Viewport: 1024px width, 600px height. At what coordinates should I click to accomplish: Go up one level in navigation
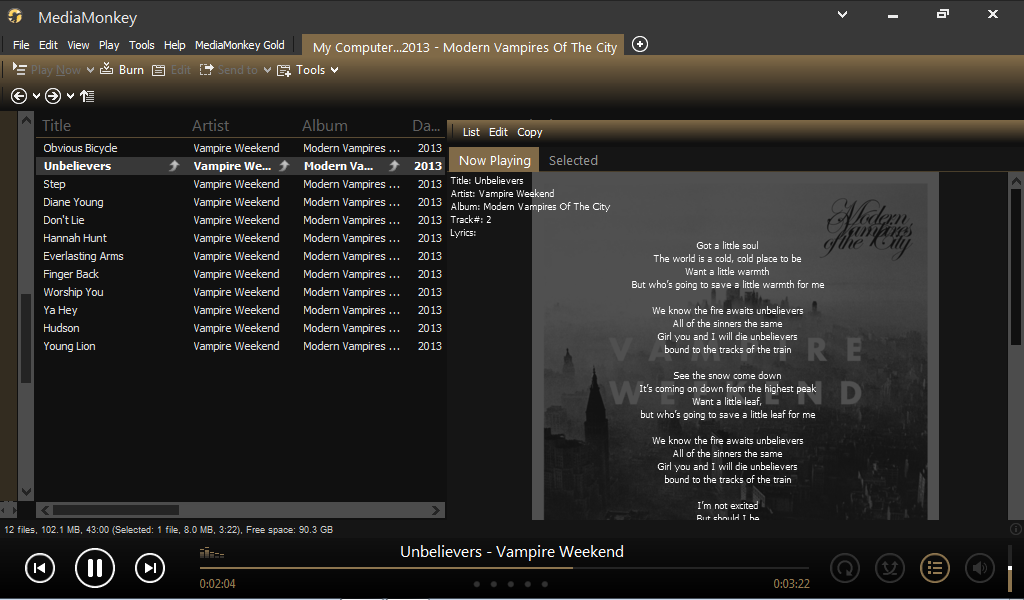pyautogui.click(x=88, y=97)
